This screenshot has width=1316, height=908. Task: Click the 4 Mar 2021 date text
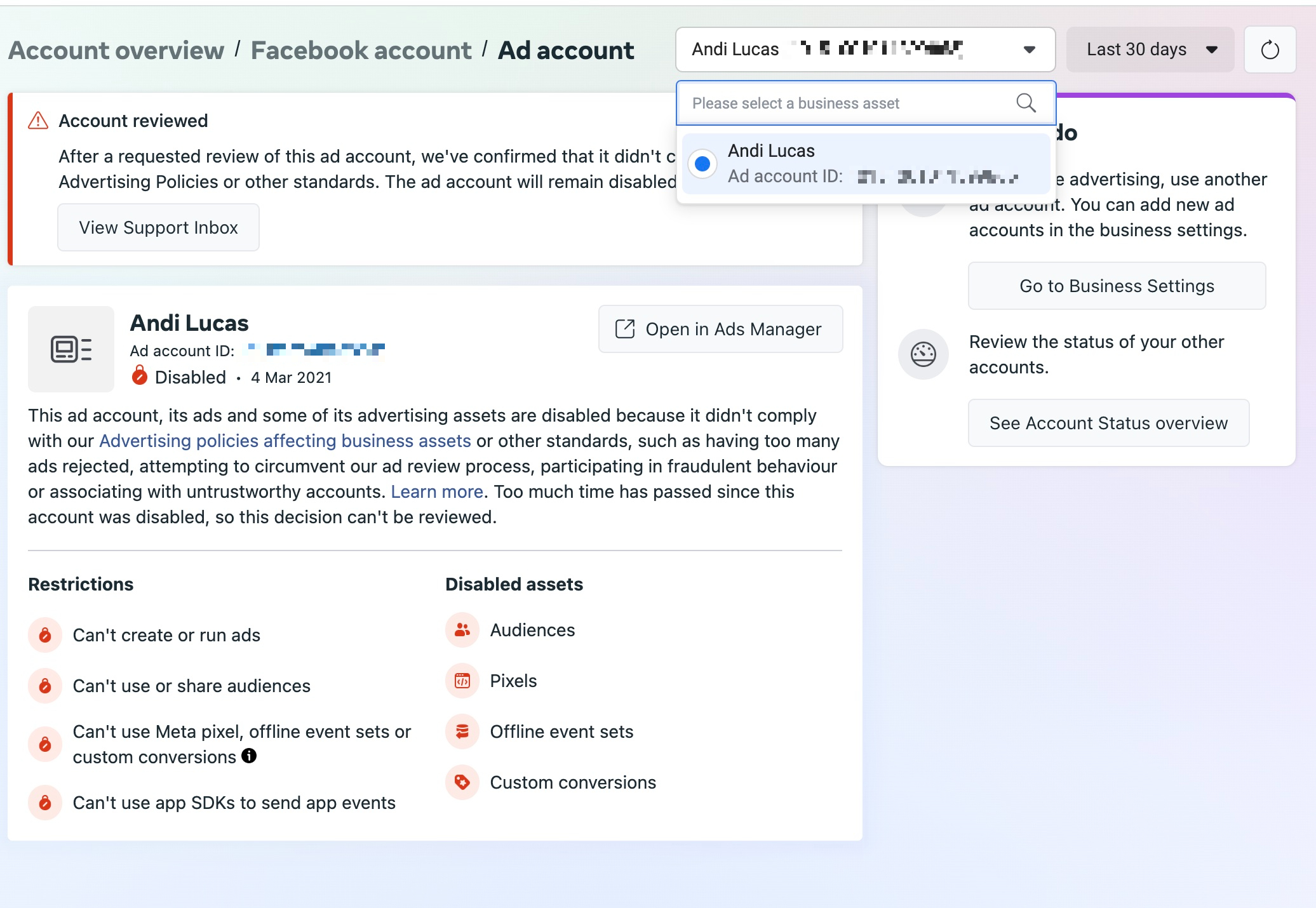(x=292, y=378)
